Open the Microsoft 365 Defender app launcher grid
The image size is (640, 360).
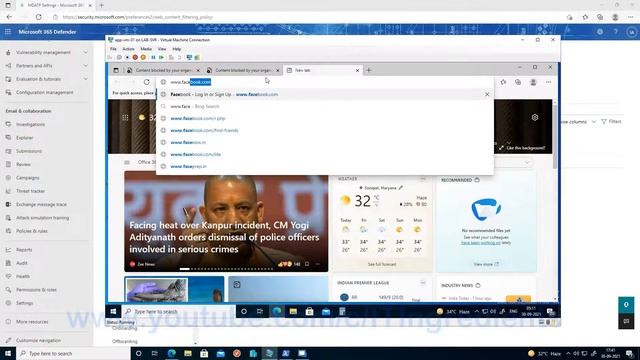point(8,31)
